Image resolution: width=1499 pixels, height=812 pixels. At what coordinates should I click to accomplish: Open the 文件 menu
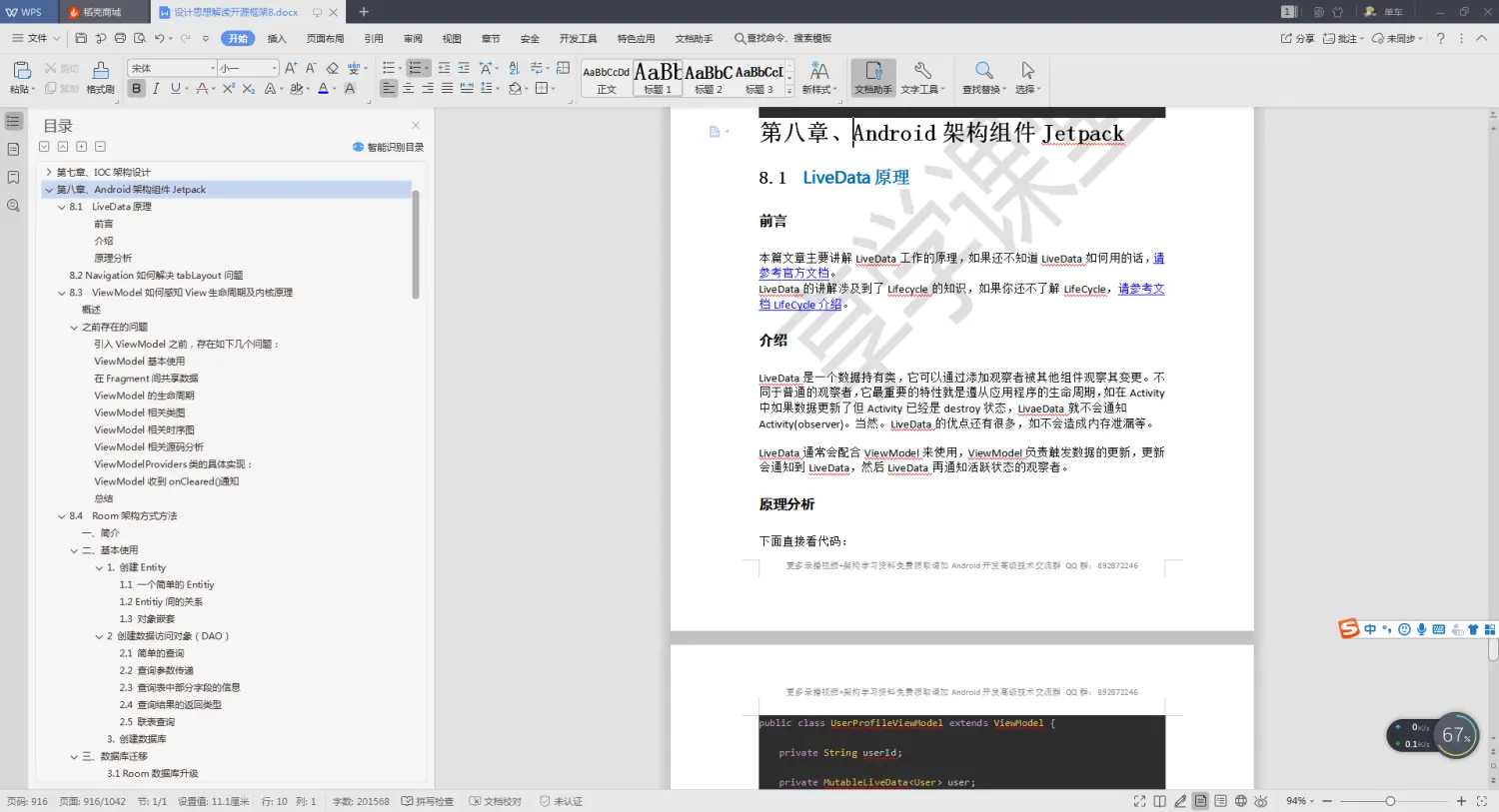[36, 38]
